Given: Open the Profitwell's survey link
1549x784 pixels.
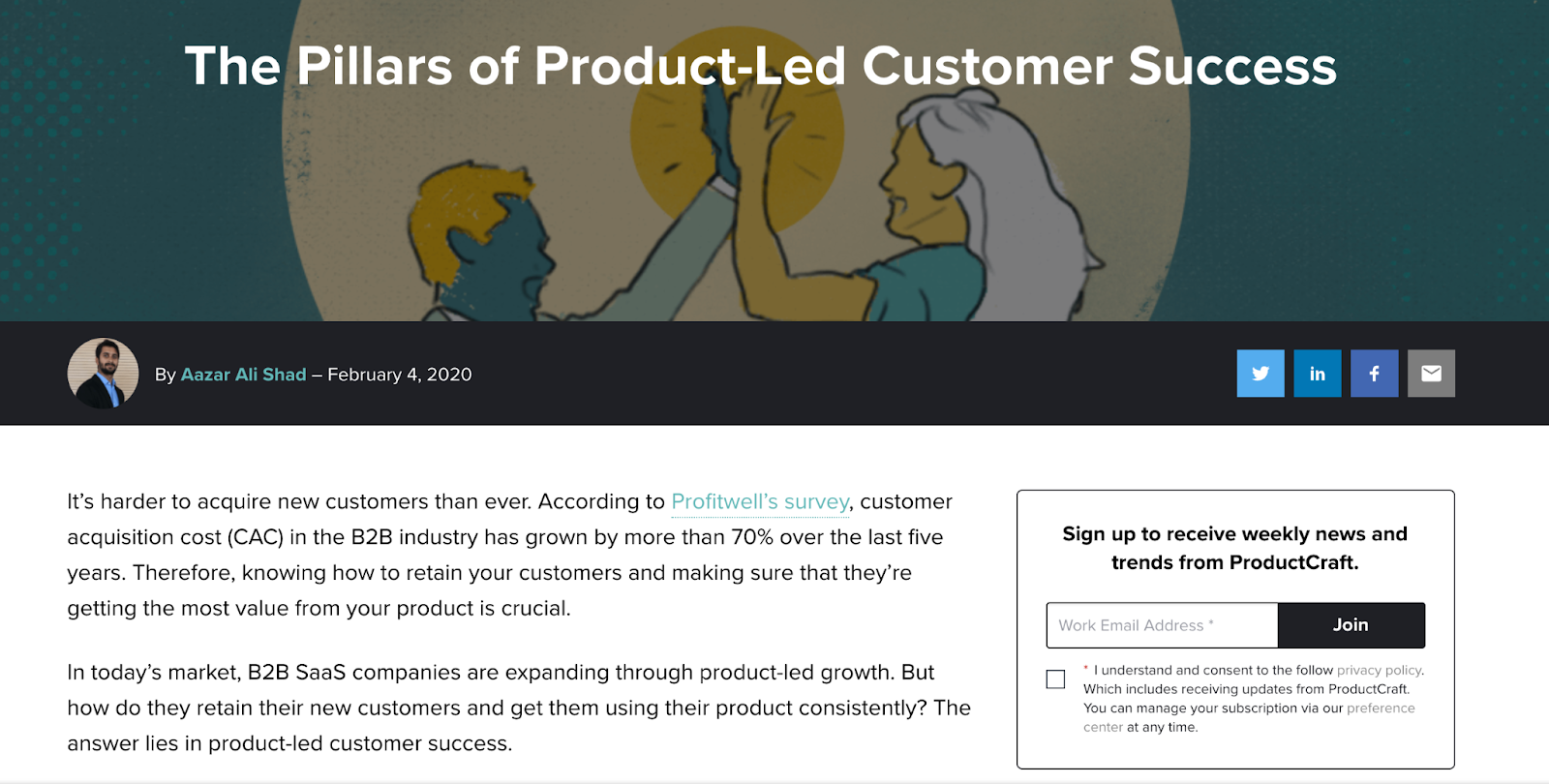Looking at the screenshot, I should click(760, 501).
